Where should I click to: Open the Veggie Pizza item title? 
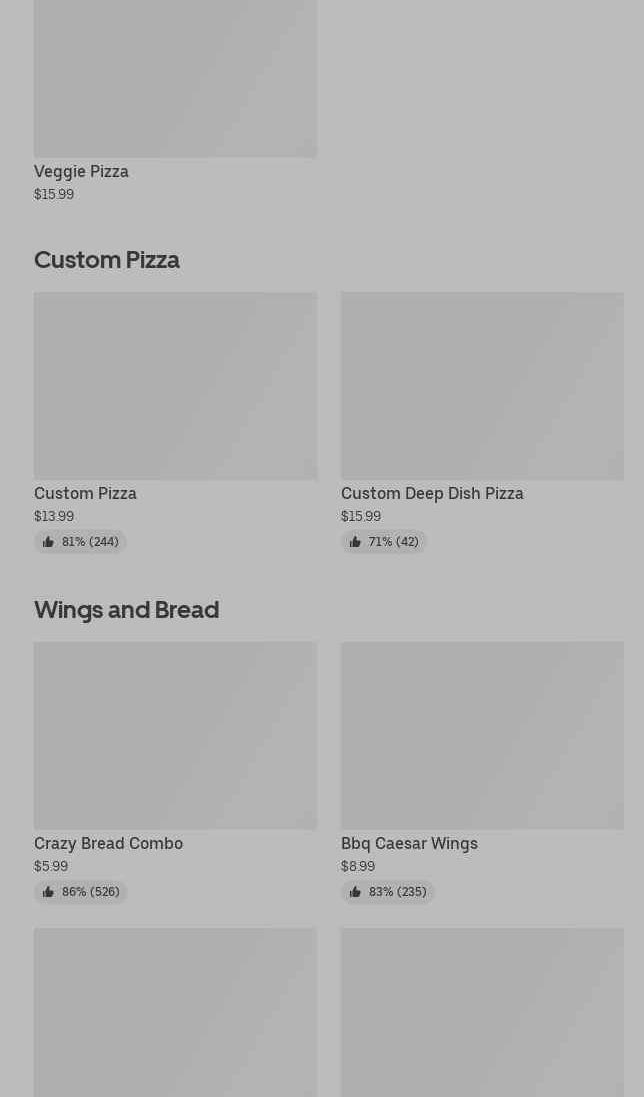point(81,171)
